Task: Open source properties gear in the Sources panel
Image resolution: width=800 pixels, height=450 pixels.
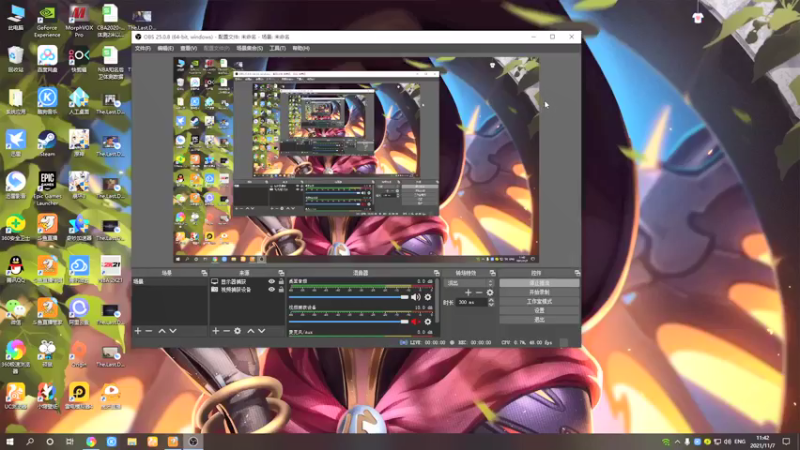Action: coord(238,331)
